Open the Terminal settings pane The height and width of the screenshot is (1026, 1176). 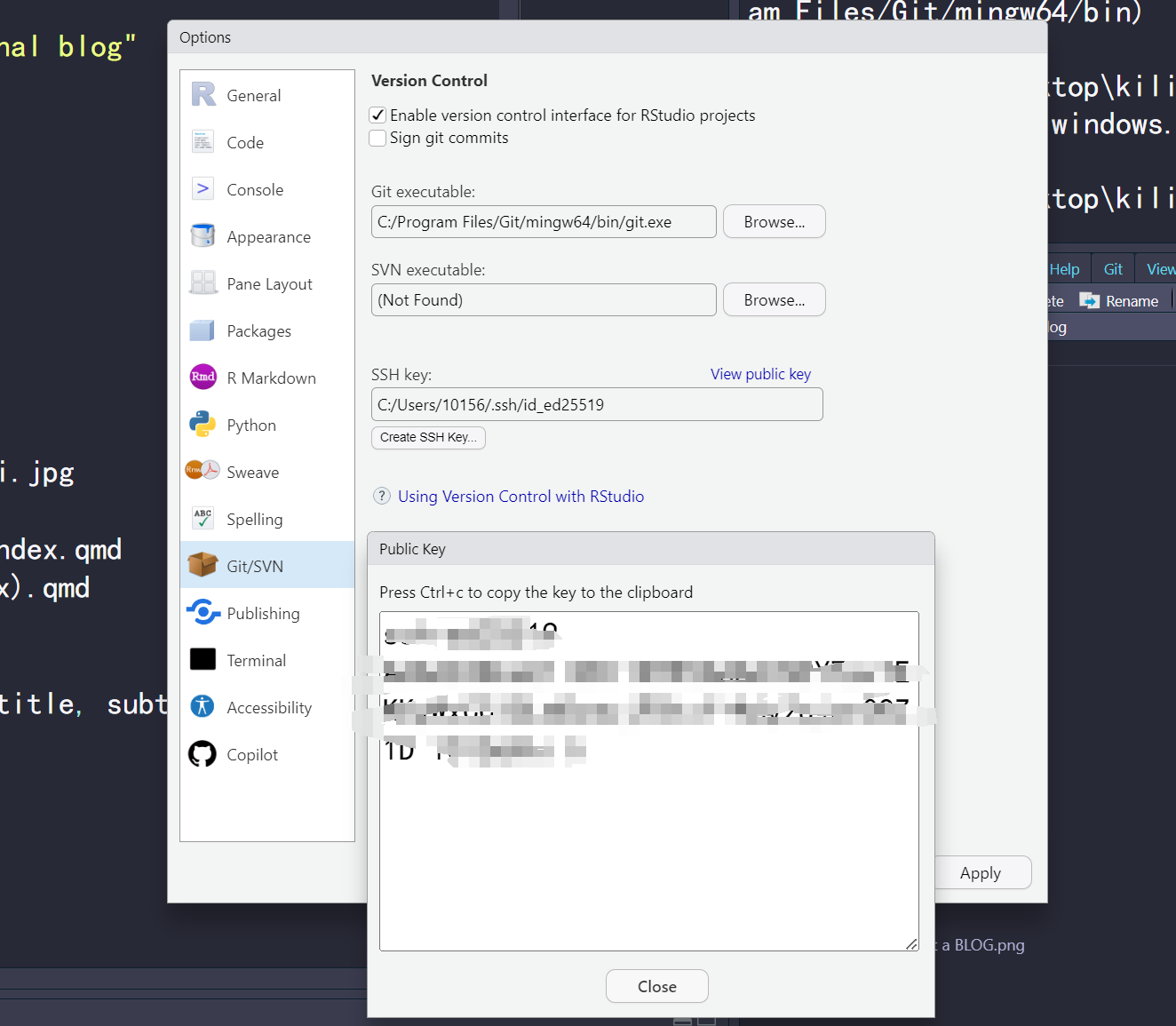tap(258, 660)
